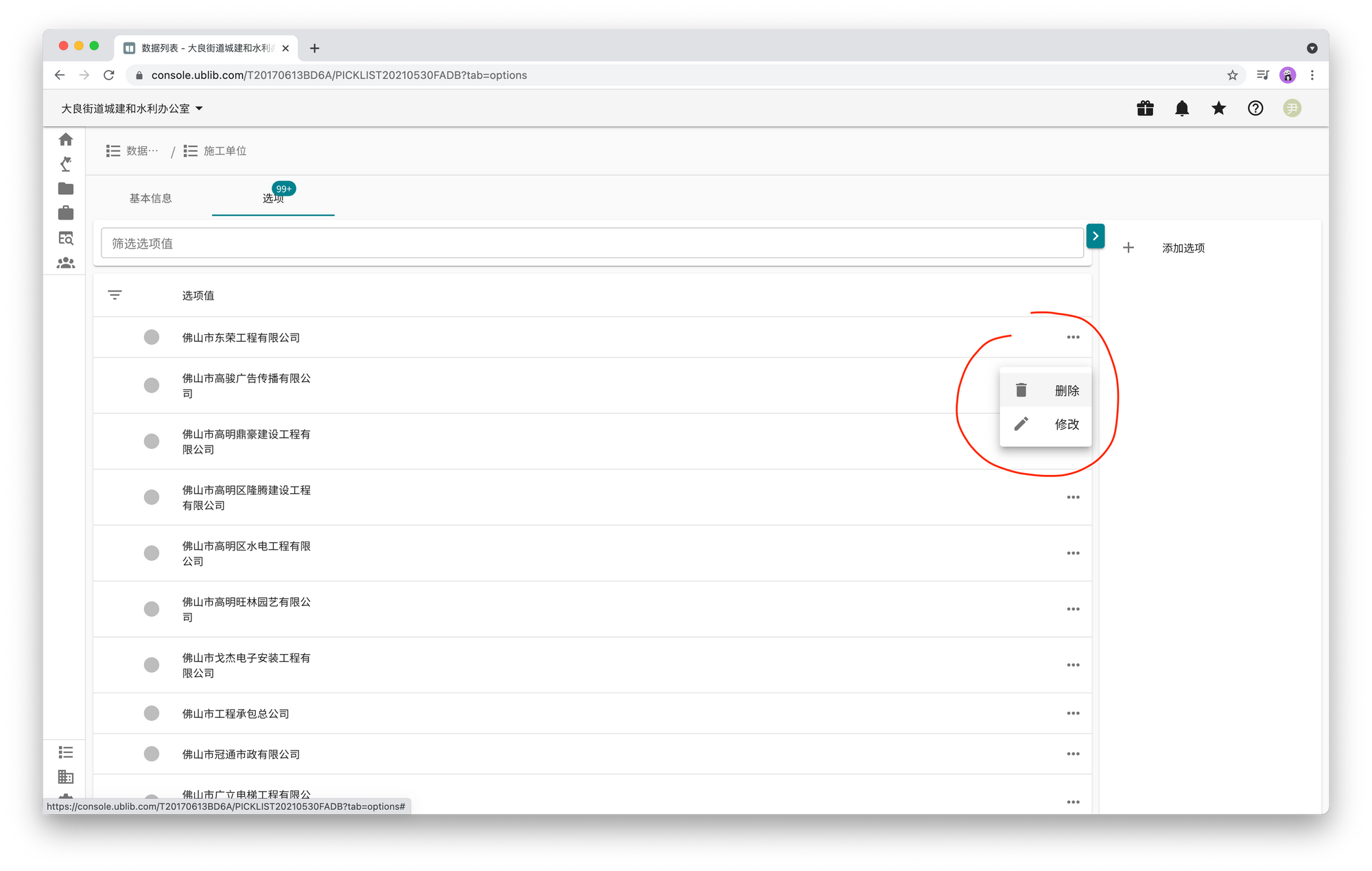The height and width of the screenshot is (871, 1372).
Task: Click the filter list icon beside 选项值
Action: [x=115, y=295]
